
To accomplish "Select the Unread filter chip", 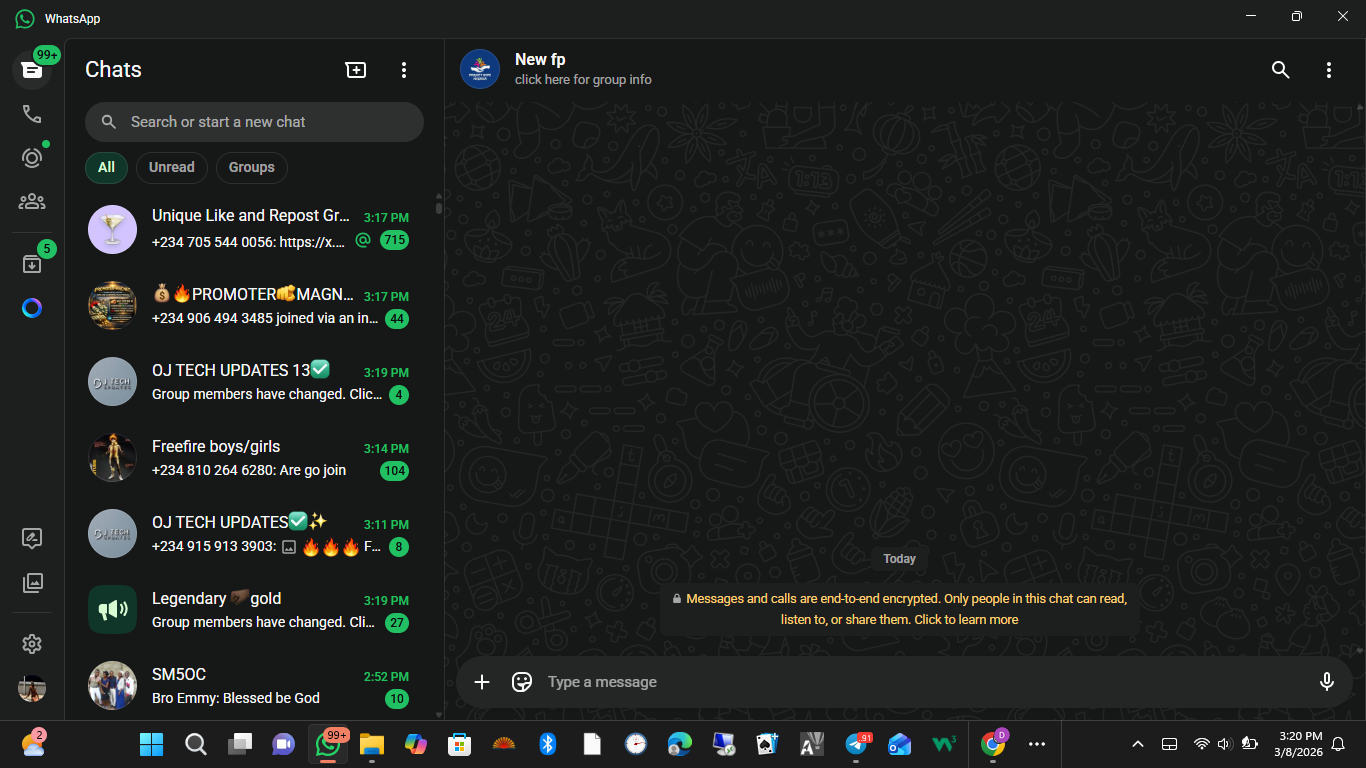I will [x=172, y=167].
